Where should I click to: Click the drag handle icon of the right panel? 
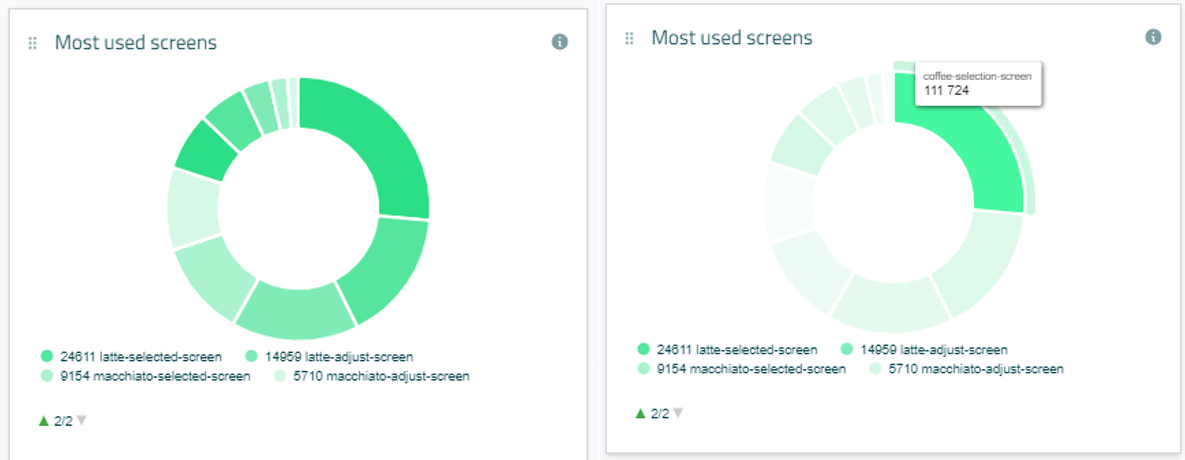tap(629, 38)
